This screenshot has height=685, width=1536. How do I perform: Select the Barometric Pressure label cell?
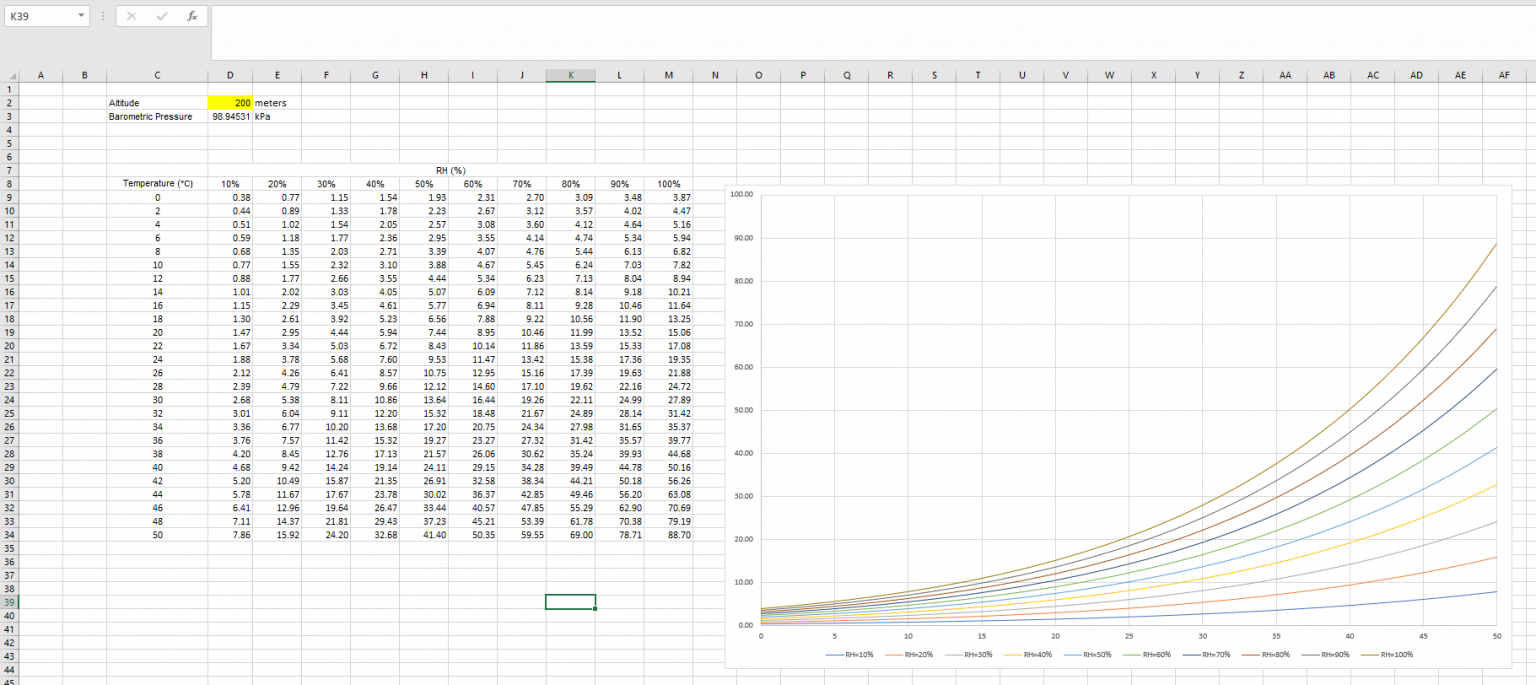(157, 116)
